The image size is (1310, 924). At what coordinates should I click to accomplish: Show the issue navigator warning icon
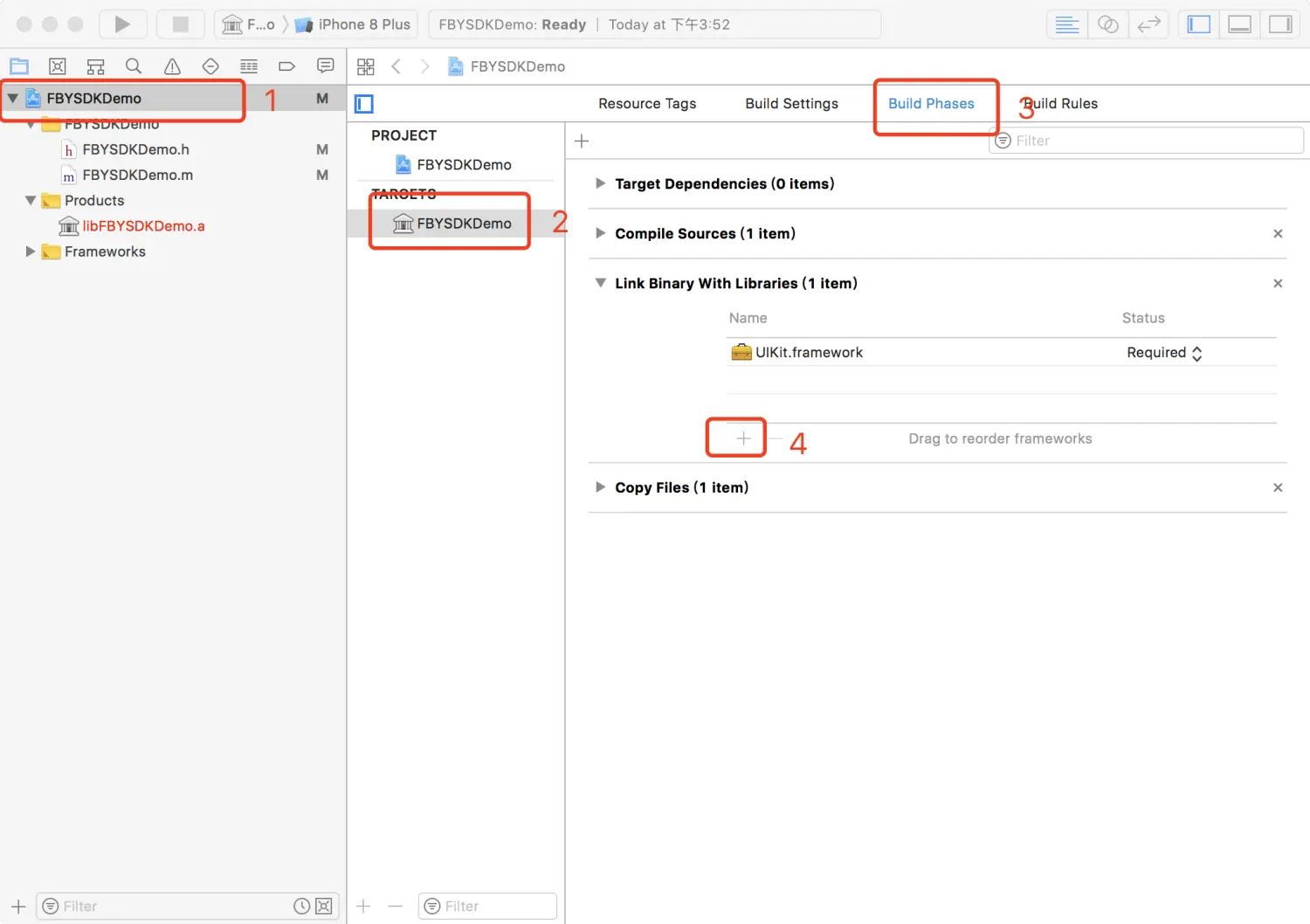pyautogui.click(x=172, y=66)
